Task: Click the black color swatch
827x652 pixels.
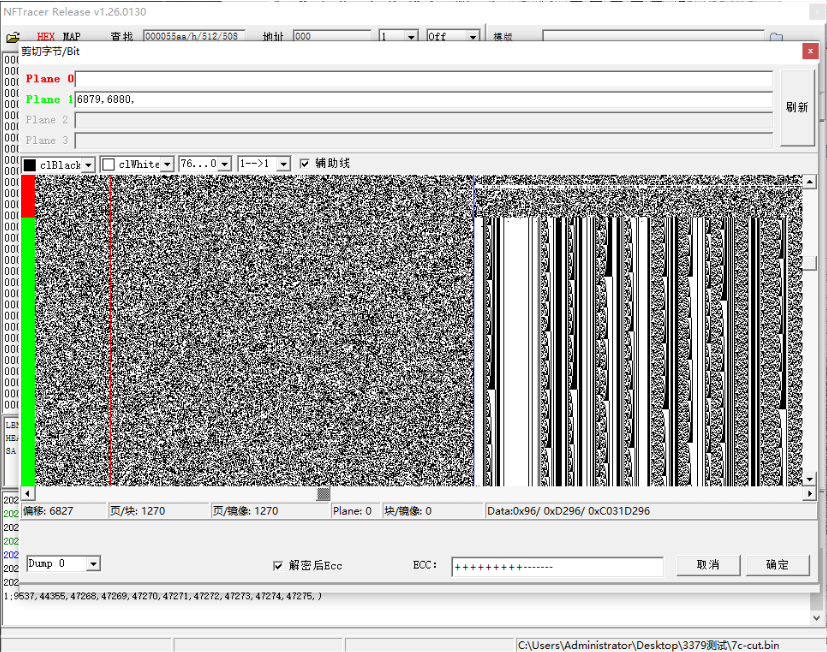Action: click(30, 165)
